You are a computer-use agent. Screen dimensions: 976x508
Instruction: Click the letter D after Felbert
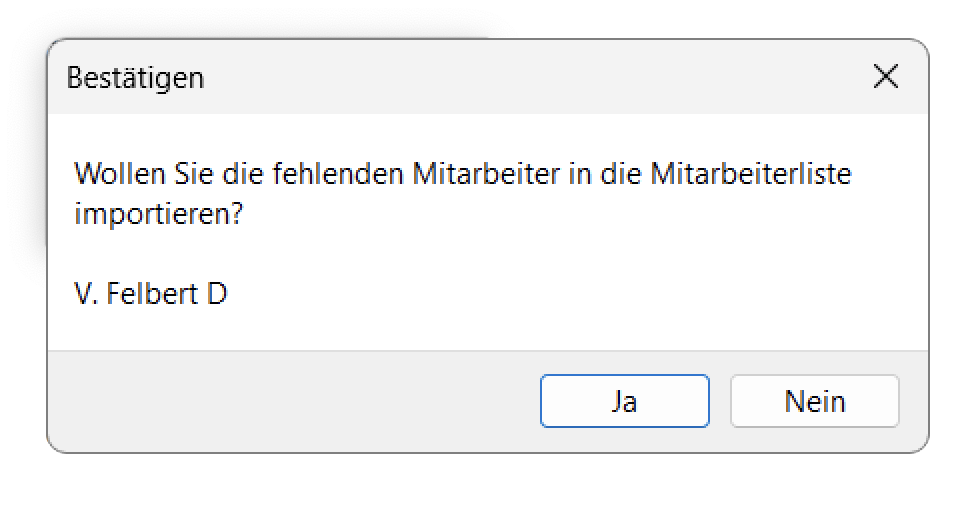[x=217, y=294]
